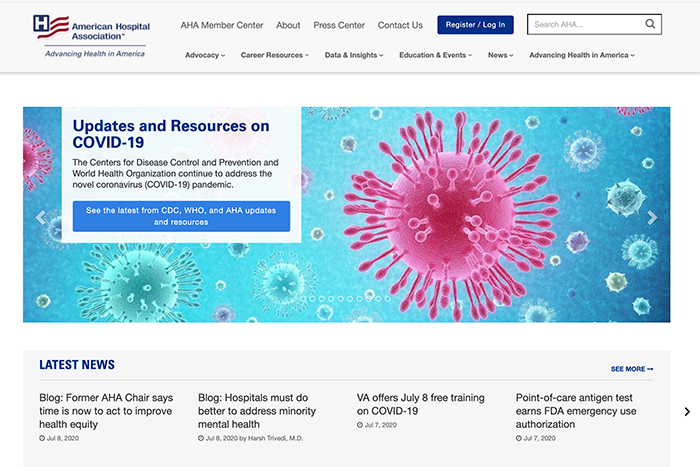Click the Advancing Health in America tagline
This screenshot has height=467, width=700.
95,54
